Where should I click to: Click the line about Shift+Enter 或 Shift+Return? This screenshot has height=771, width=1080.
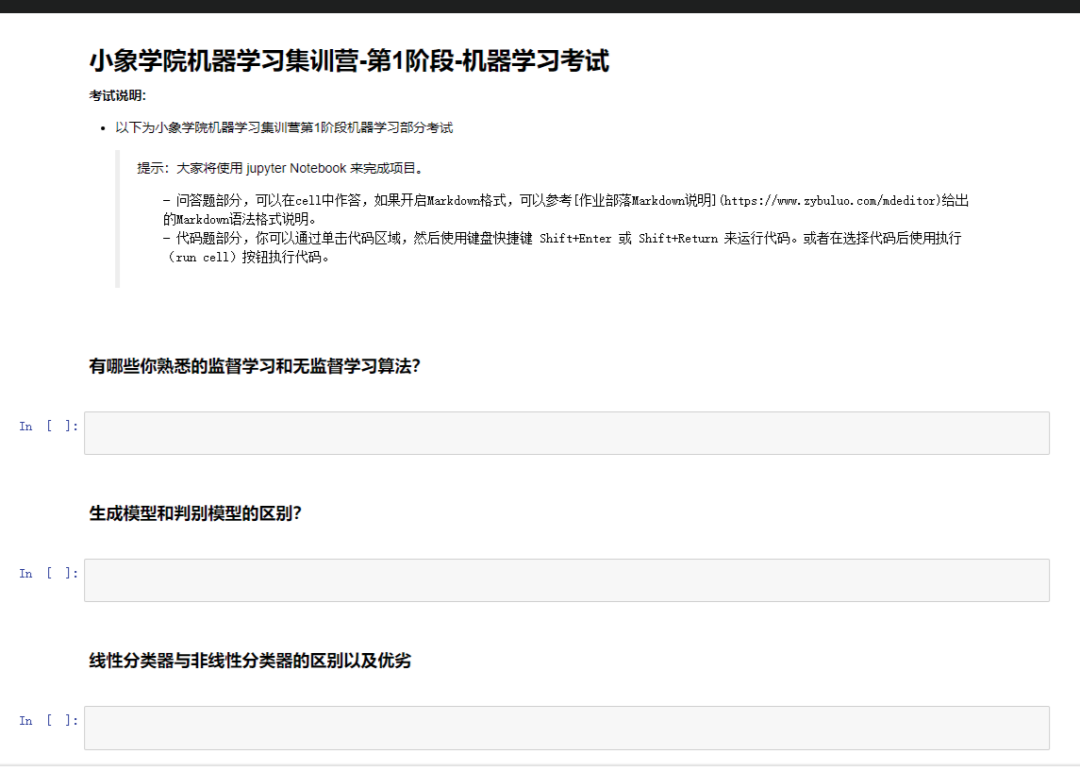[562, 238]
